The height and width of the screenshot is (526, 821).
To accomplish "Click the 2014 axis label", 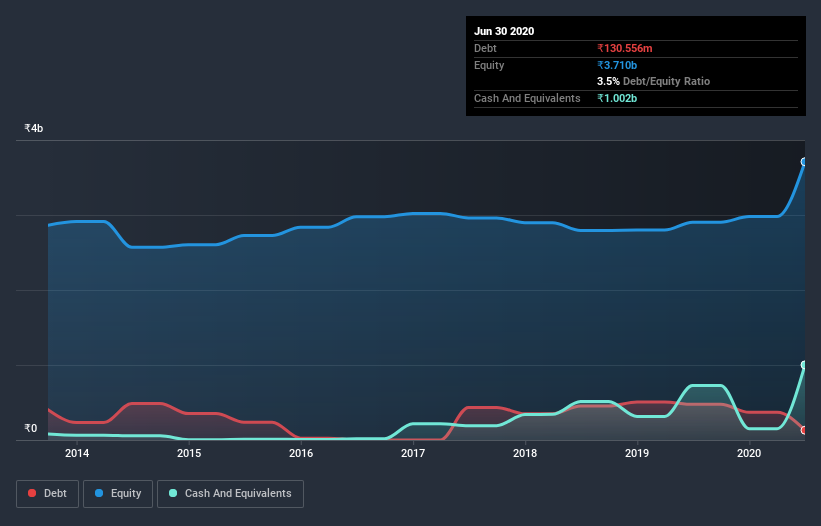I will 77,453.
